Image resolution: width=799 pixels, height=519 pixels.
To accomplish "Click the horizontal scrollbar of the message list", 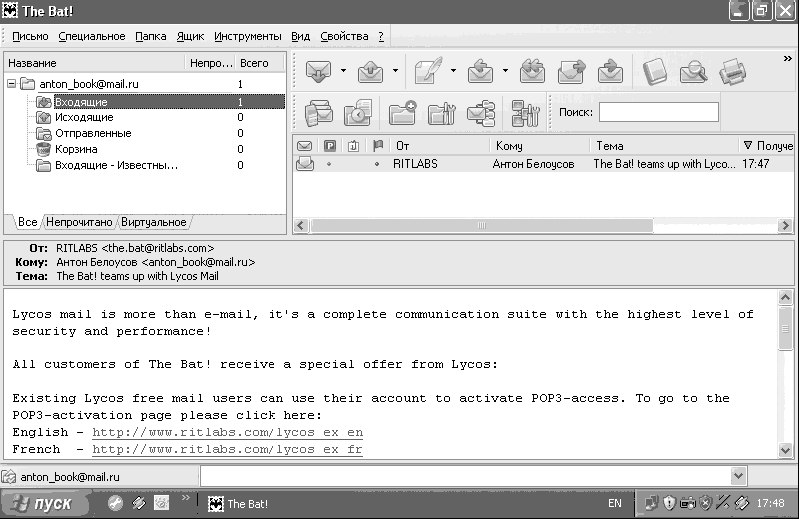I will [x=543, y=225].
